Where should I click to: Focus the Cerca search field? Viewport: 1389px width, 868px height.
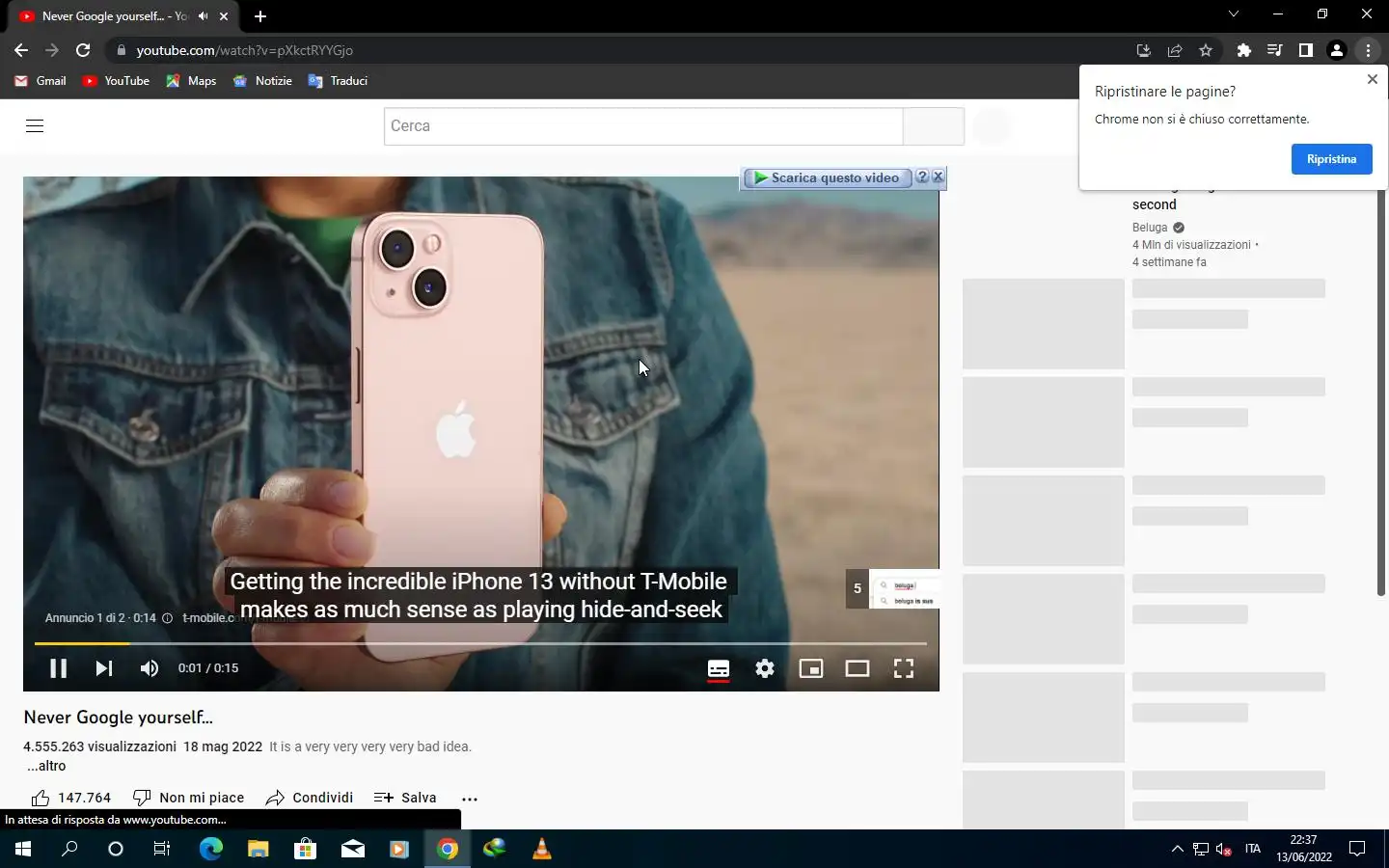(x=643, y=126)
